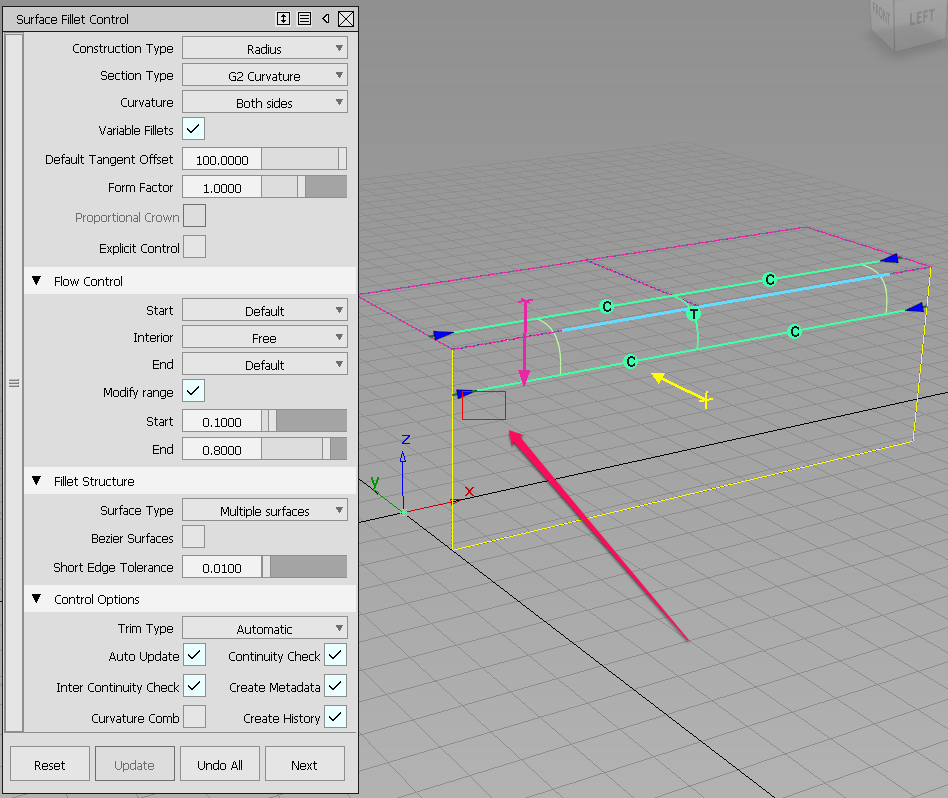The image size is (948, 798).
Task: Click the Next button
Action: pyautogui.click(x=304, y=763)
